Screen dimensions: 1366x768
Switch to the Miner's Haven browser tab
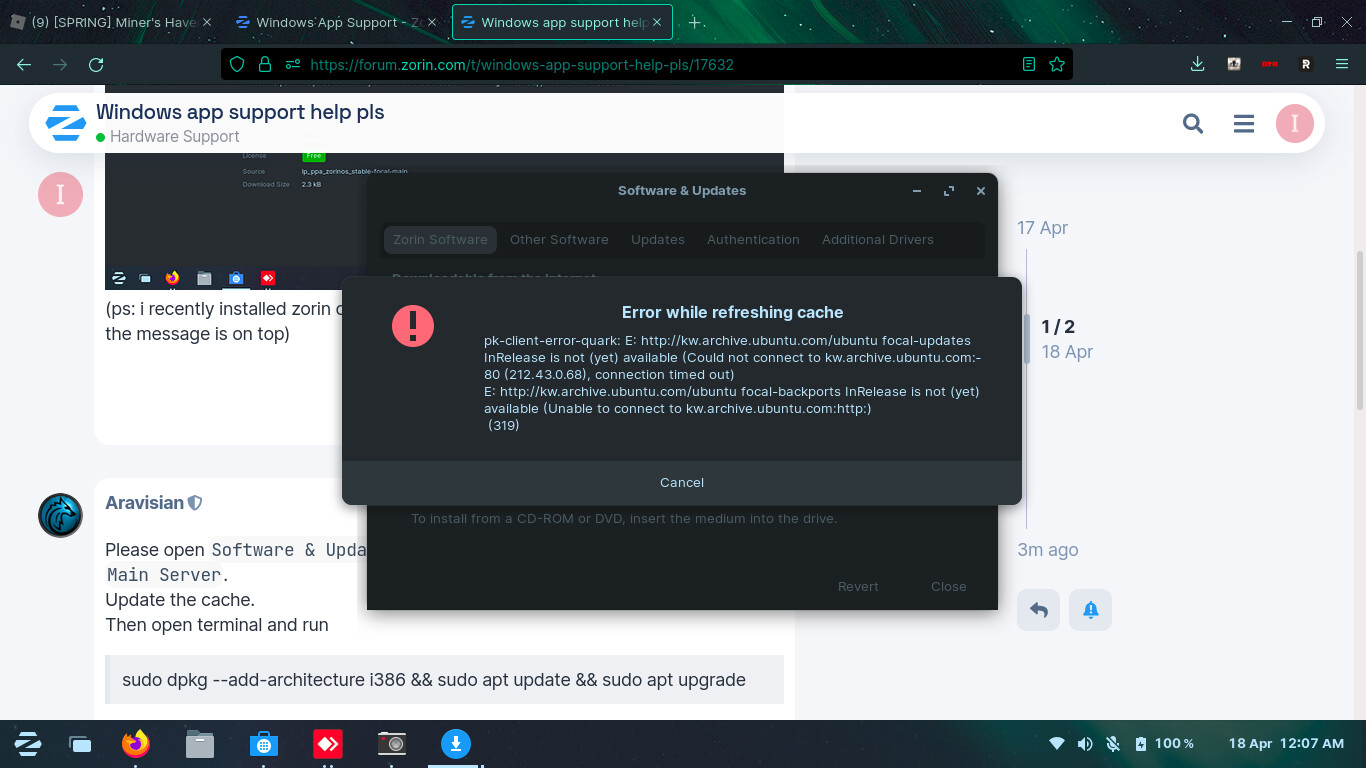click(x=112, y=22)
